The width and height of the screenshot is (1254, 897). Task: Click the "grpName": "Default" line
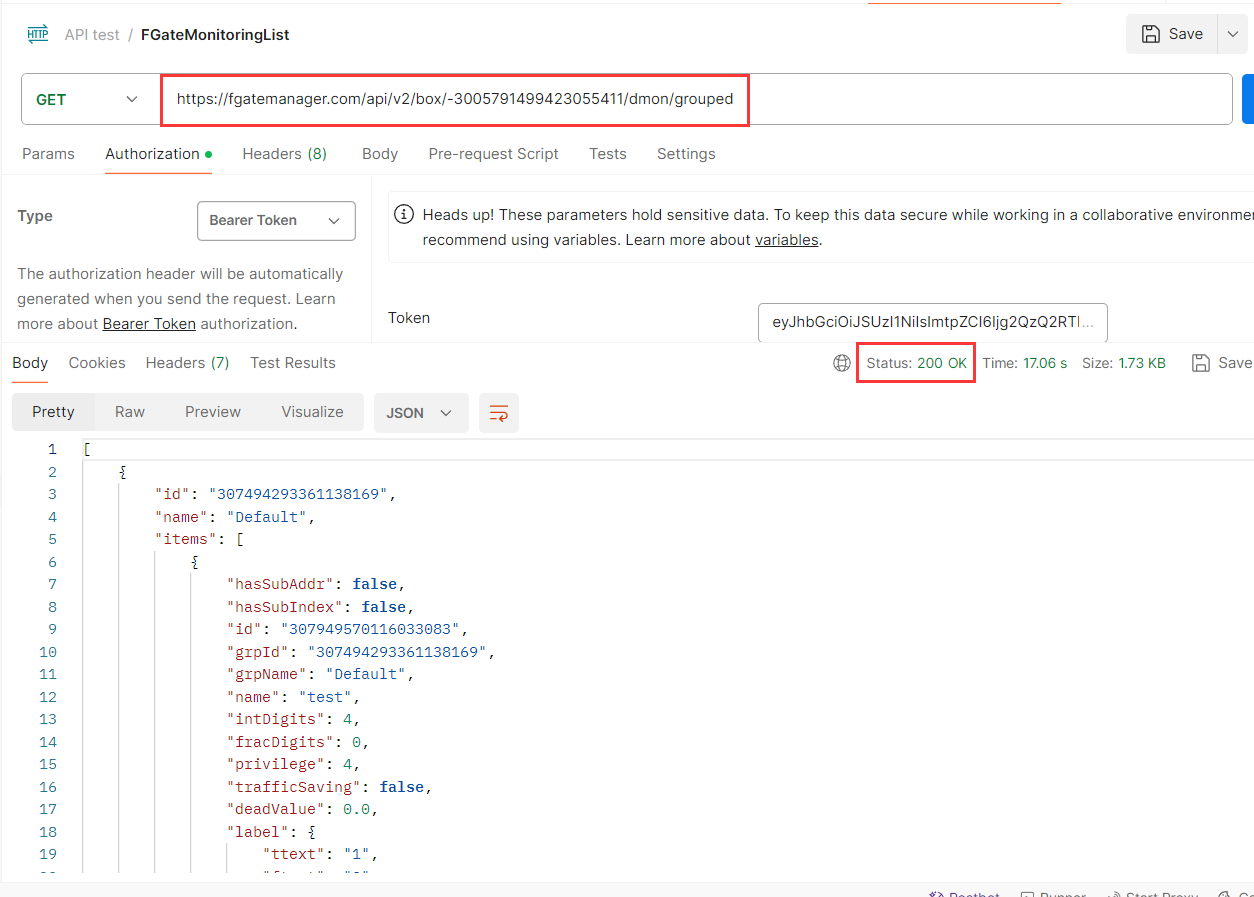click(321, 674)
